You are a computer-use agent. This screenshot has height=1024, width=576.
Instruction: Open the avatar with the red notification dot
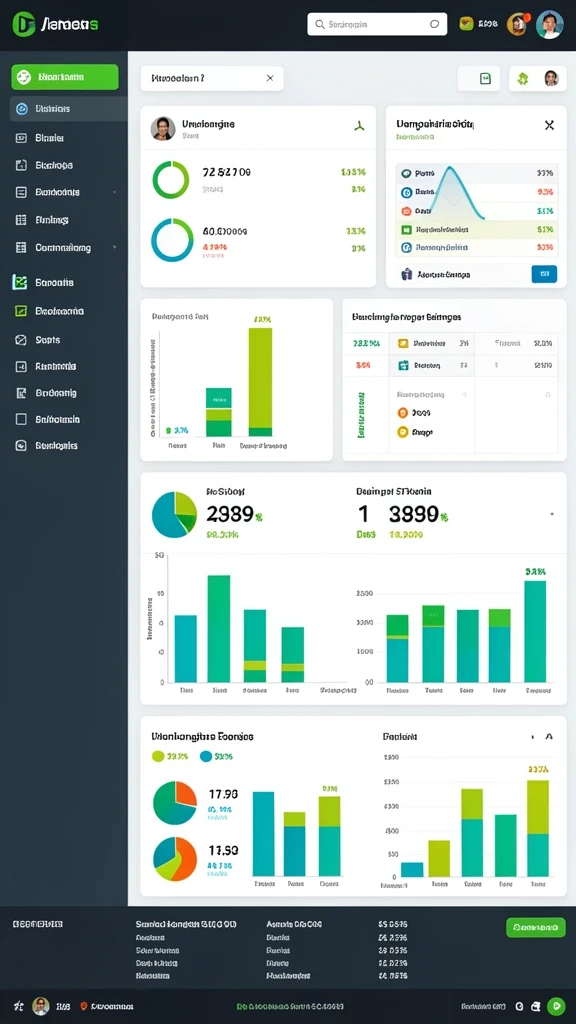pyautogui.click(x=517, y=24)
